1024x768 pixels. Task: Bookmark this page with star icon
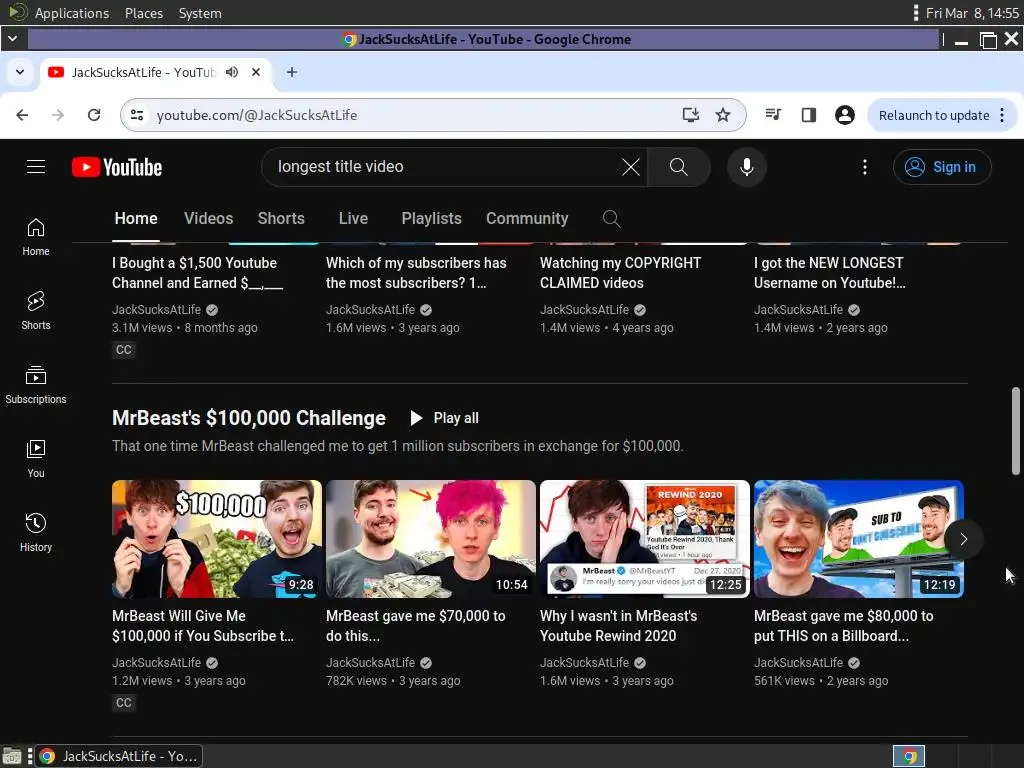[722, 116]
